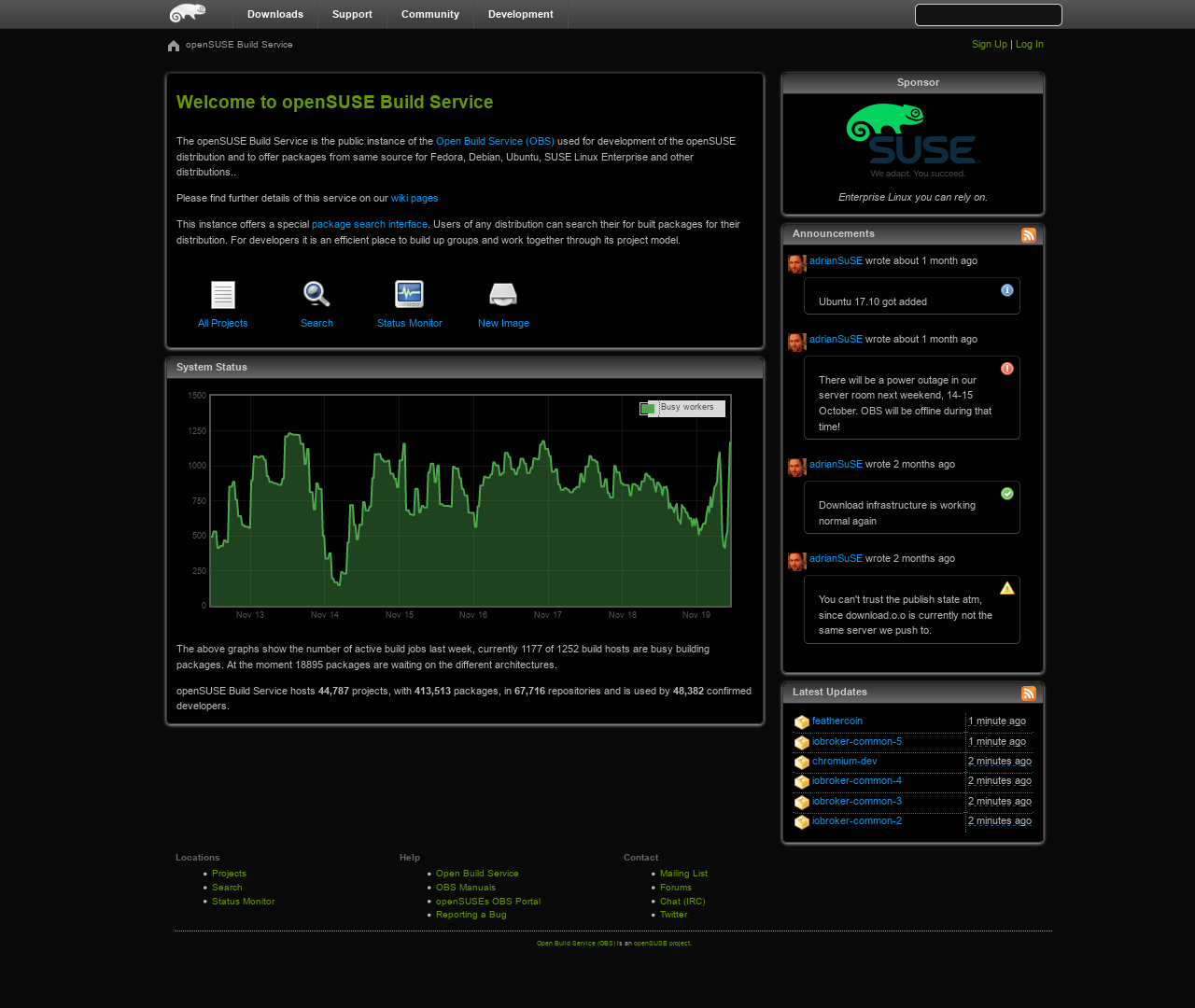Click the home icon in breadcrumb
The height and width of the screenshot is (1008, 1195).
click(174, 46)
